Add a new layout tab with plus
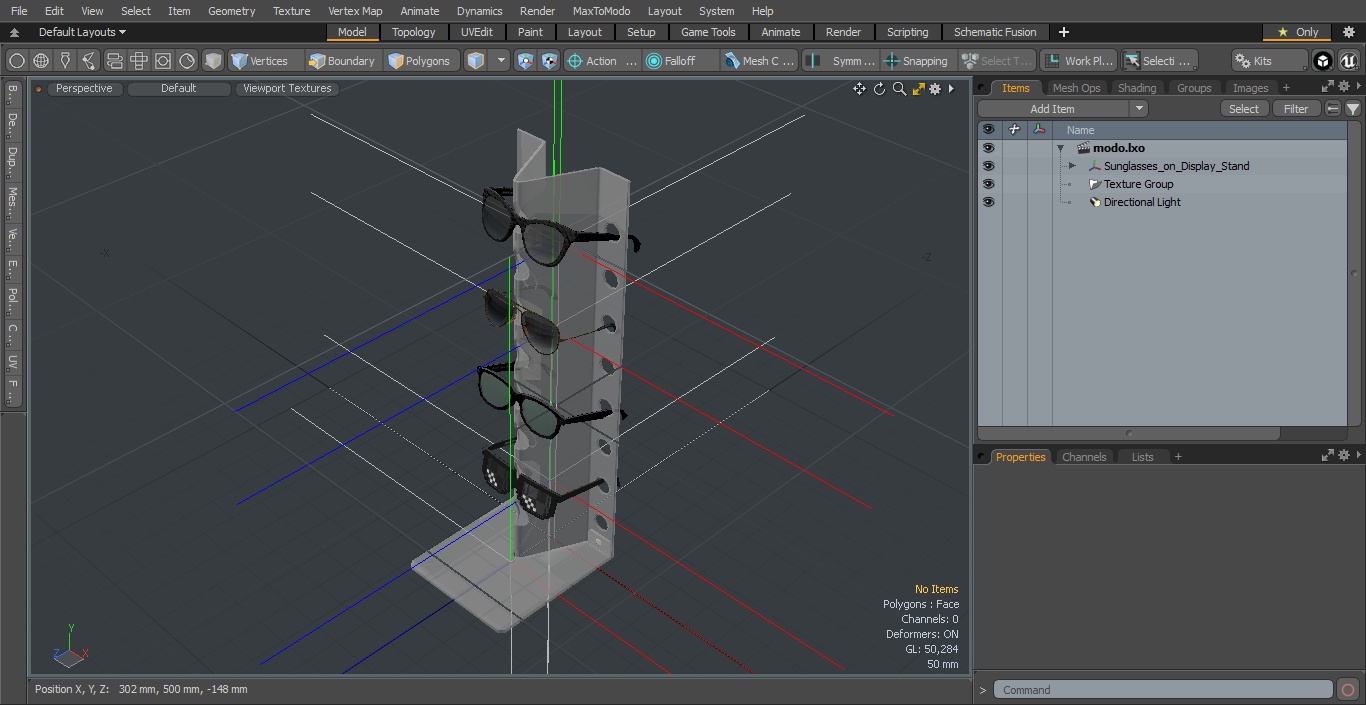 coord(1063,32)
